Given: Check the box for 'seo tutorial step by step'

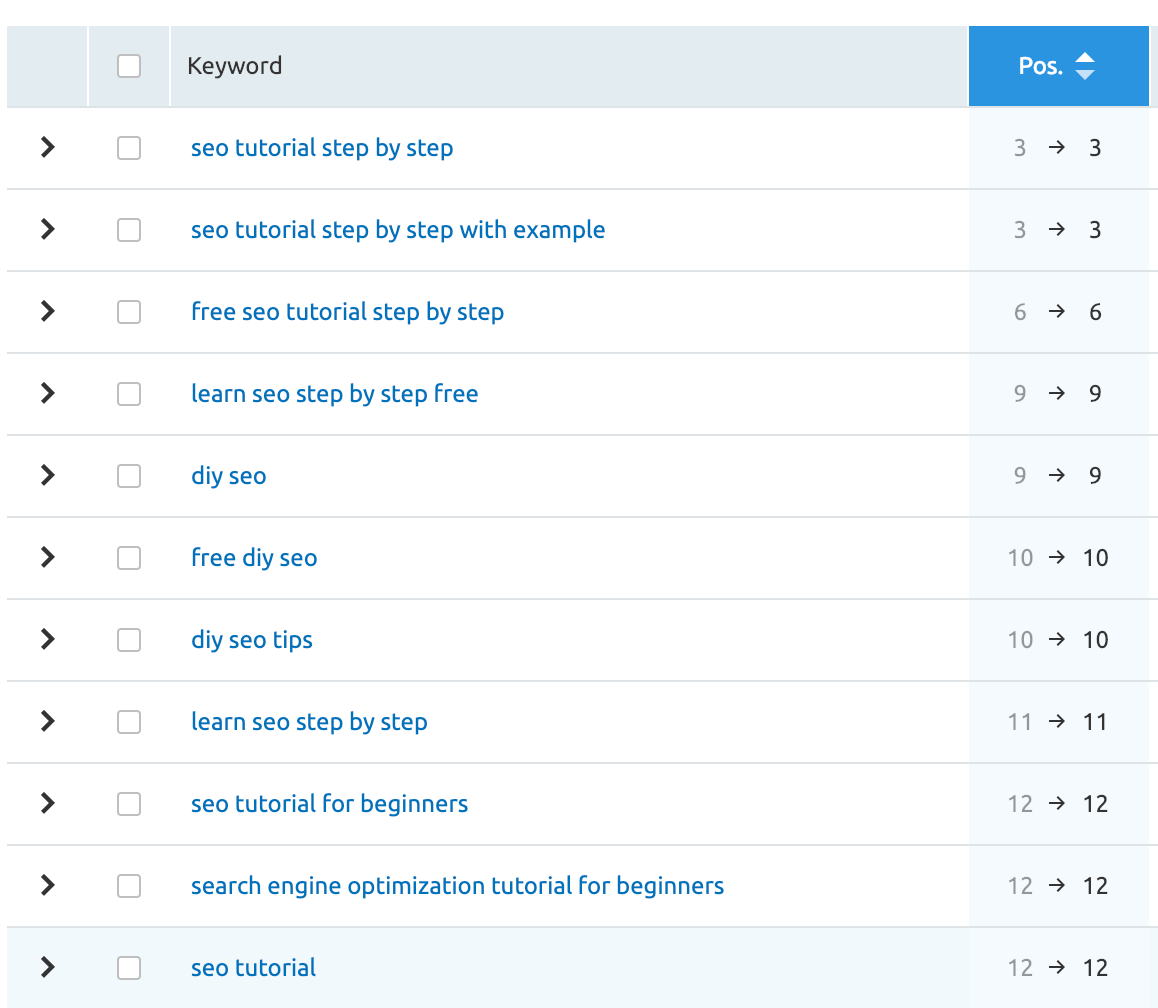Looking at the screenshot, I should pyautogui.click(x=129, y=148).
